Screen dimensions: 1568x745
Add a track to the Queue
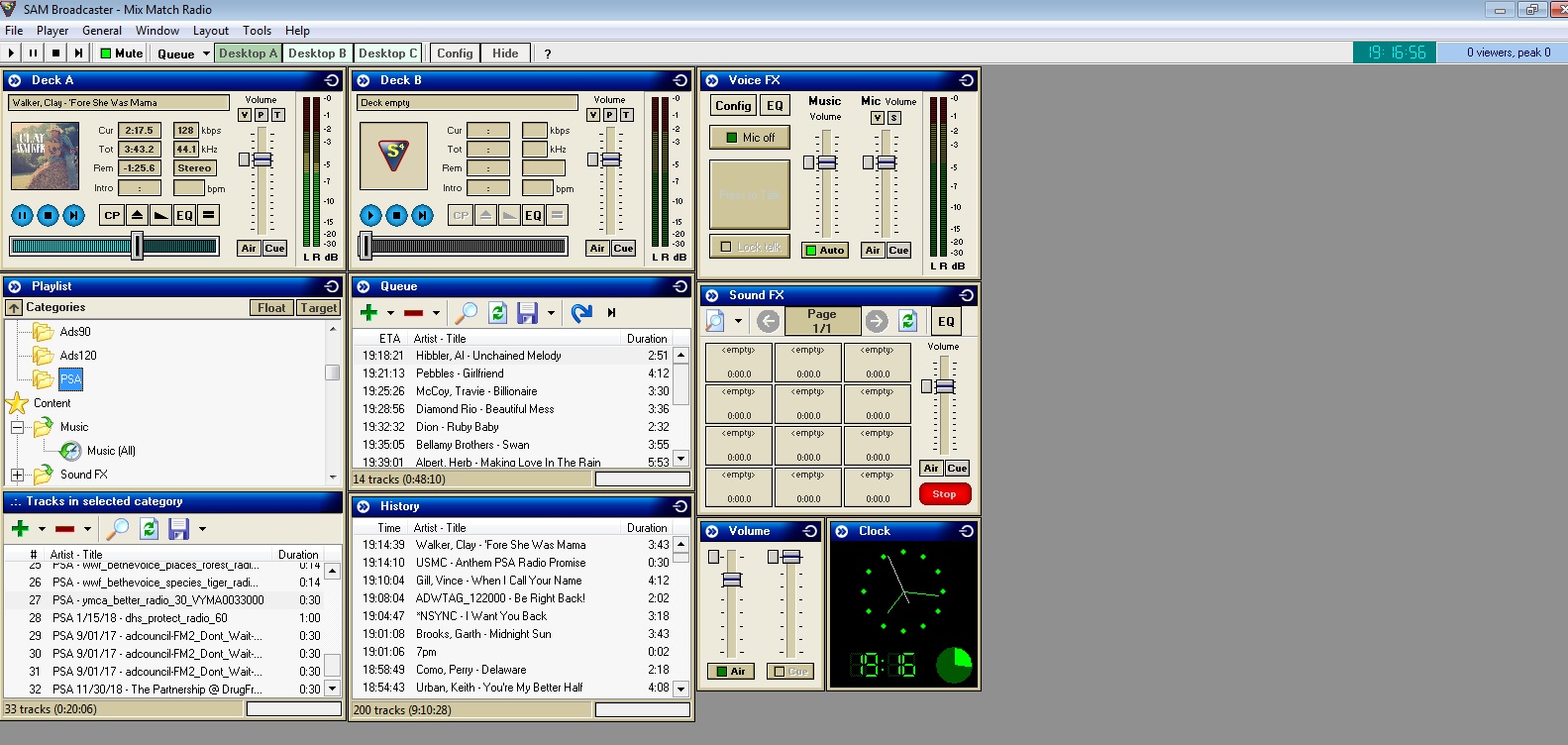click(368, 313)
